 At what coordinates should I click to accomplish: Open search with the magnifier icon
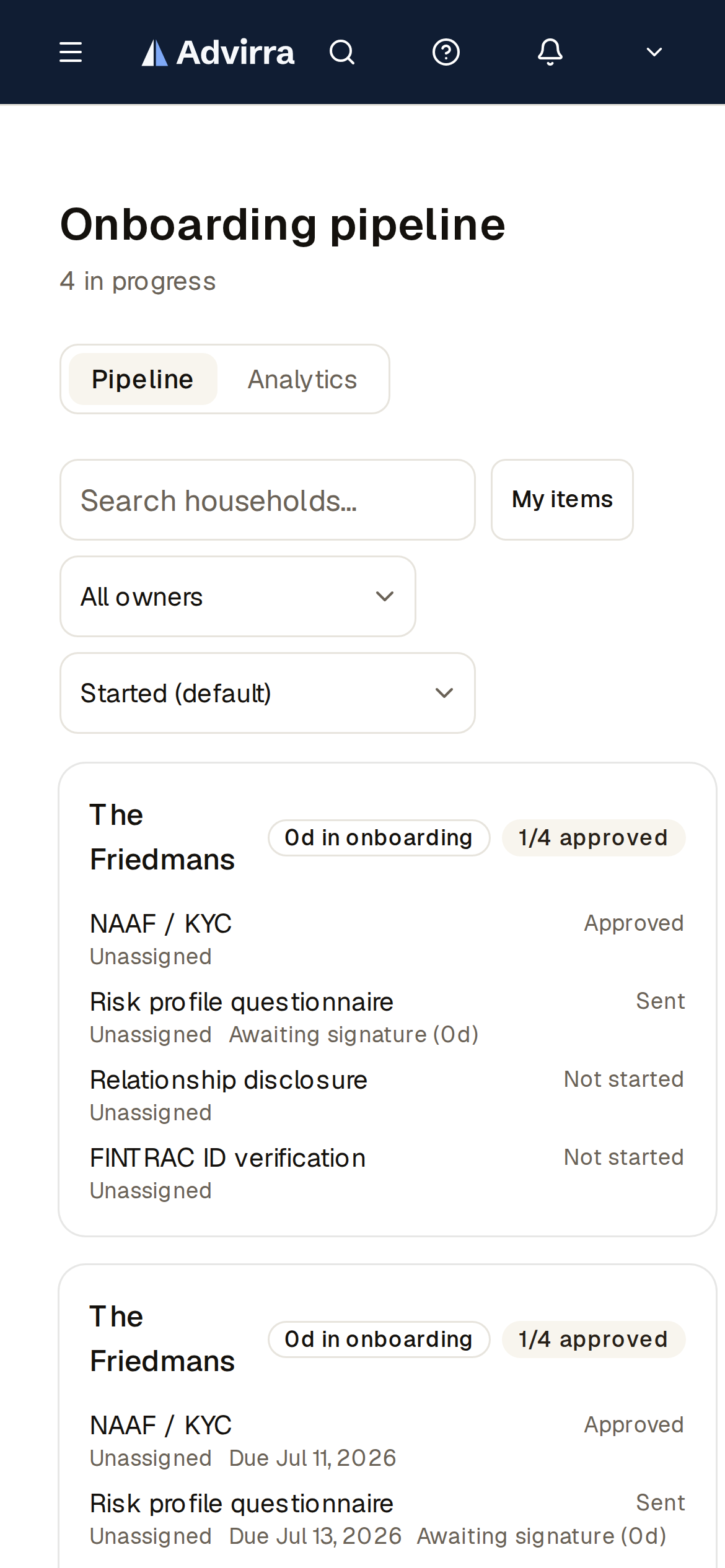[x=342, y=52]
